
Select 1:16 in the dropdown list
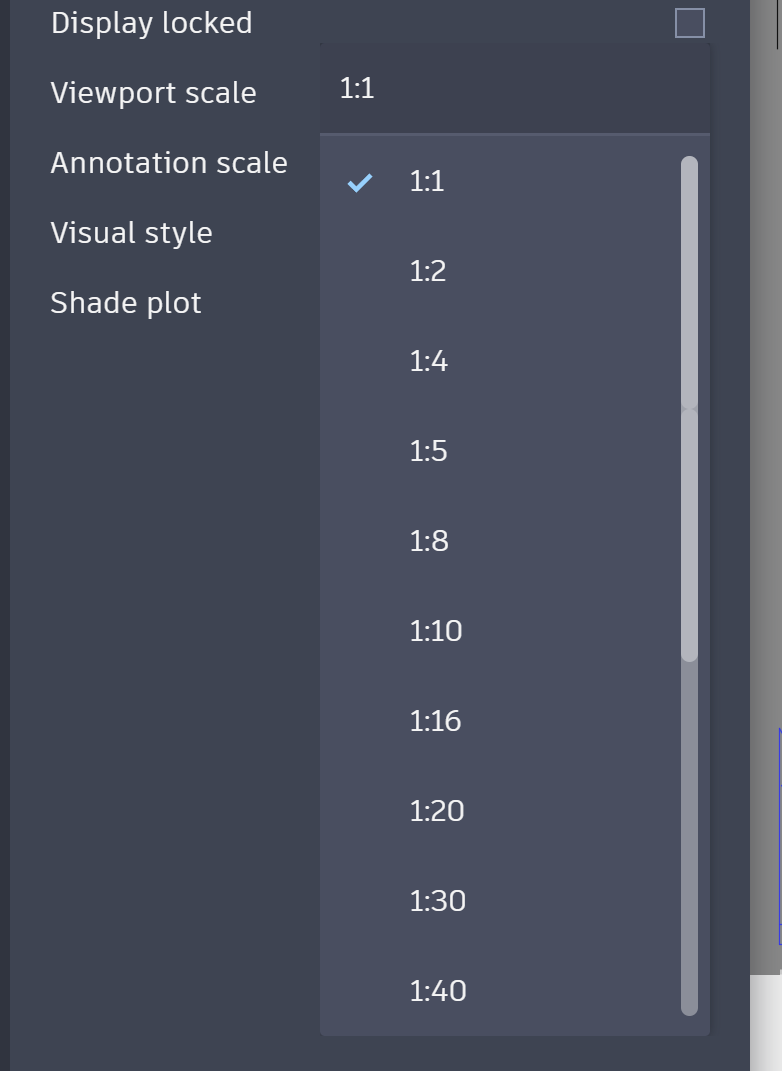(x=436, y=721)
